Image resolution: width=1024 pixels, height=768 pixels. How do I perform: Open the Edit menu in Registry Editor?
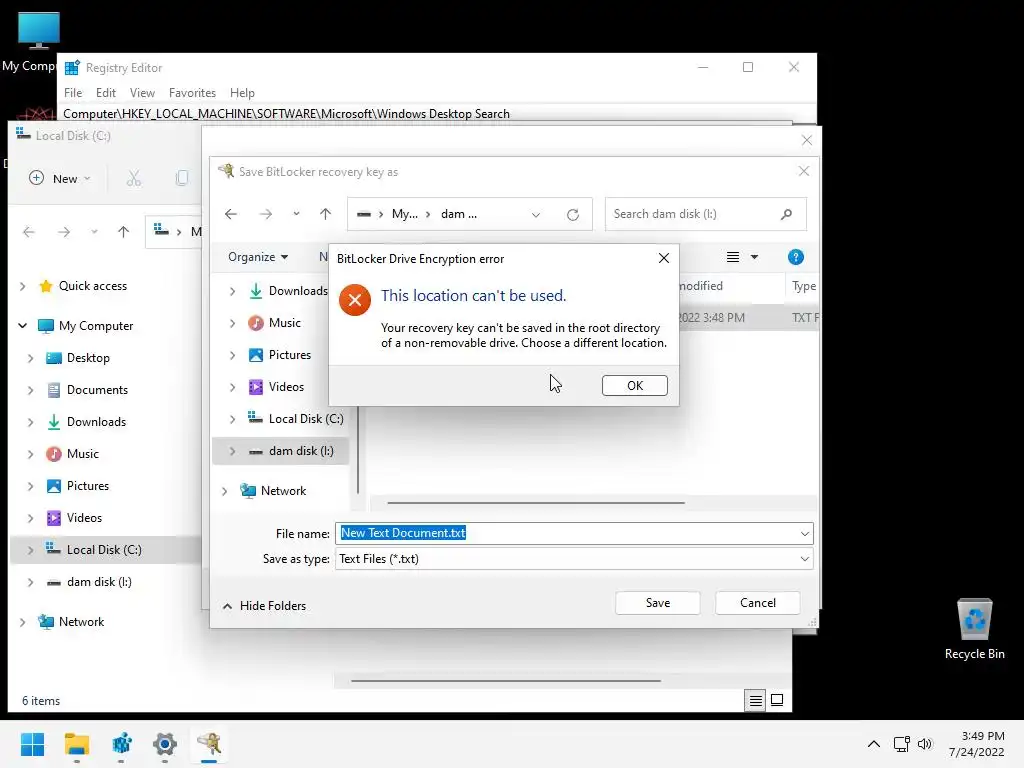[106, 93]
